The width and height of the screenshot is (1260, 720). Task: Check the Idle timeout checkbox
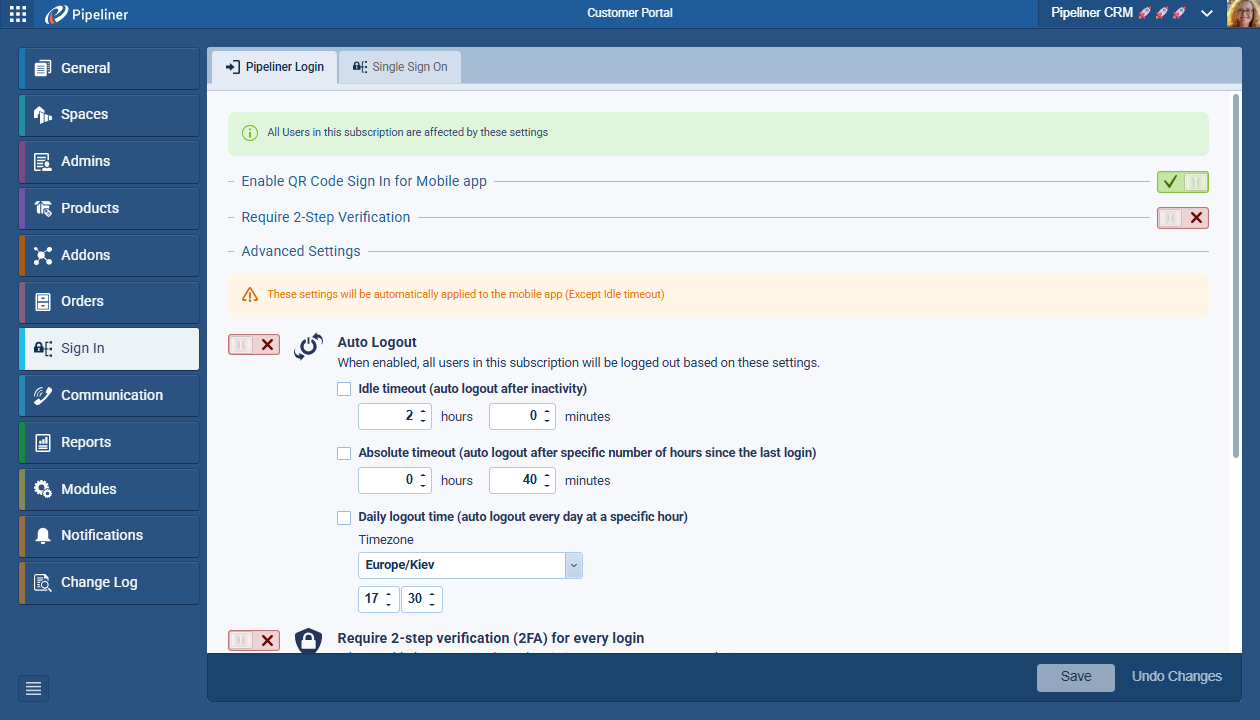[344, 389]
